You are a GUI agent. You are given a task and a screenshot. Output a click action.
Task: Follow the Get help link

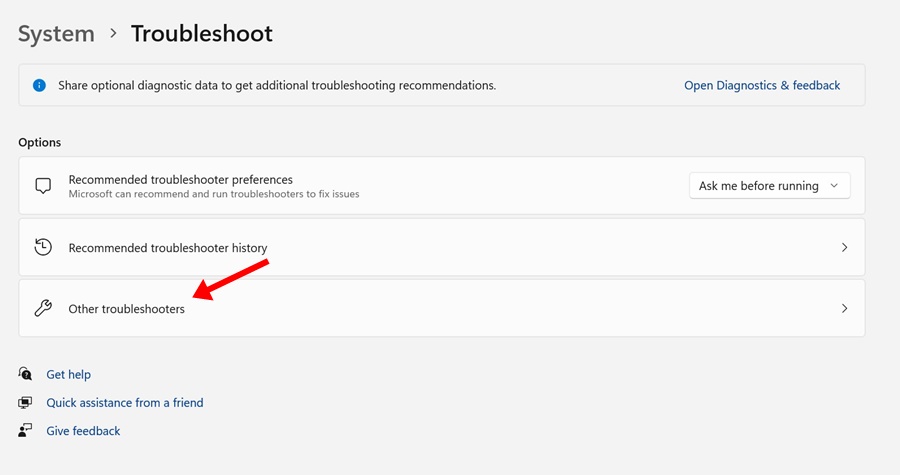[x=68, y=375]
